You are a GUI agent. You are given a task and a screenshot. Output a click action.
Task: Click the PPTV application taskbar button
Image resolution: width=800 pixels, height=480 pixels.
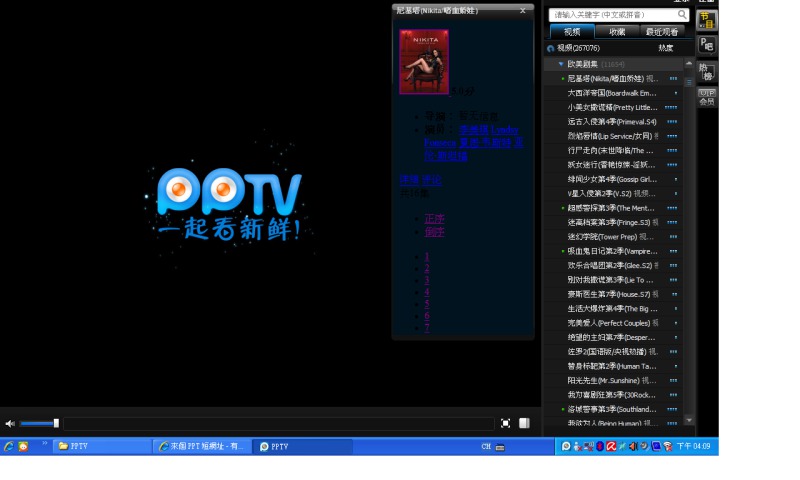[x=303, y=446]
